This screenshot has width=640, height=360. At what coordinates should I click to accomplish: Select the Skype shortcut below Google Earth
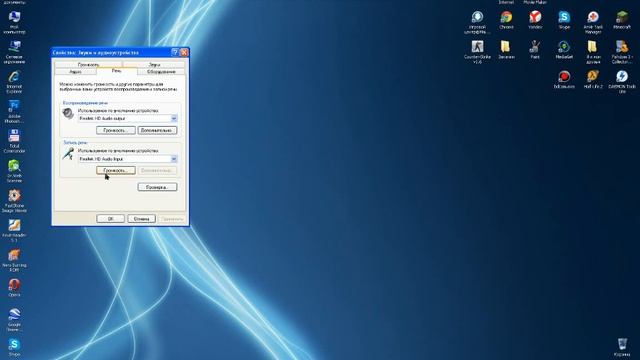point(14,347)
